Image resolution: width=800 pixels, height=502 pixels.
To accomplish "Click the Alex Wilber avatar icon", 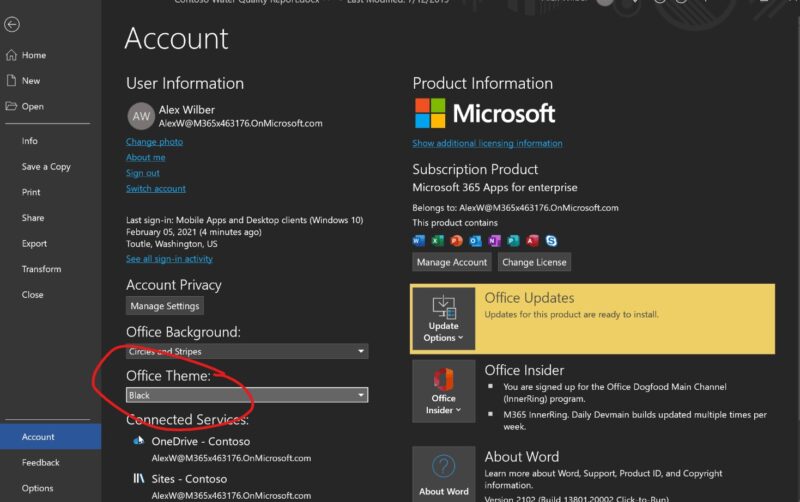I will 141,116.
